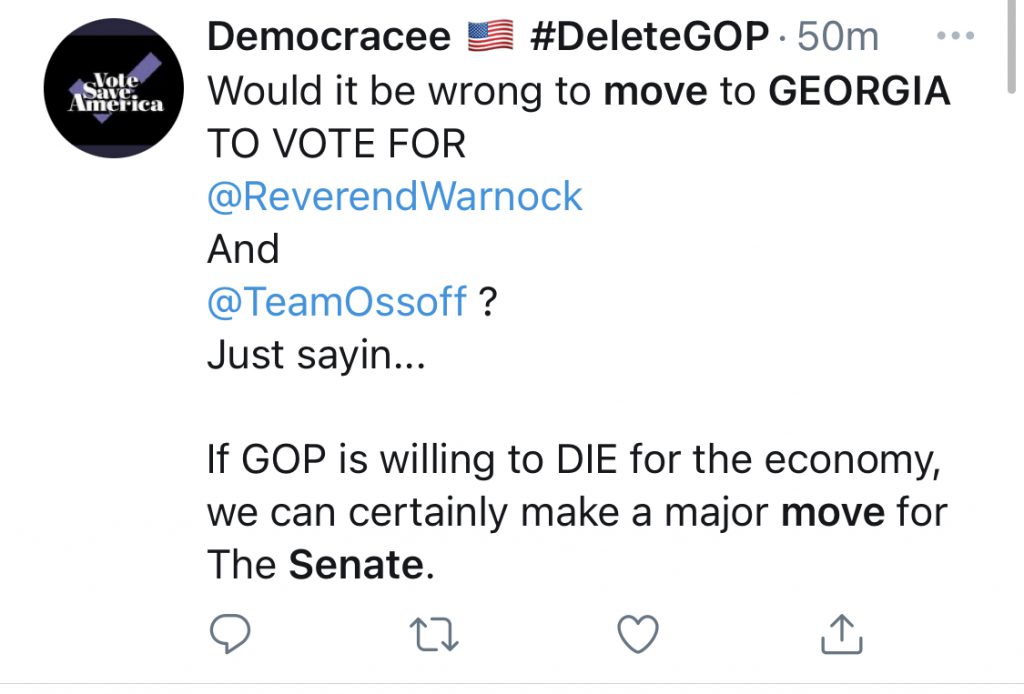Select the #DeleteGOP text in the header
The width and height of the screenshot is (1024, 694).
[x=649, y=36]
